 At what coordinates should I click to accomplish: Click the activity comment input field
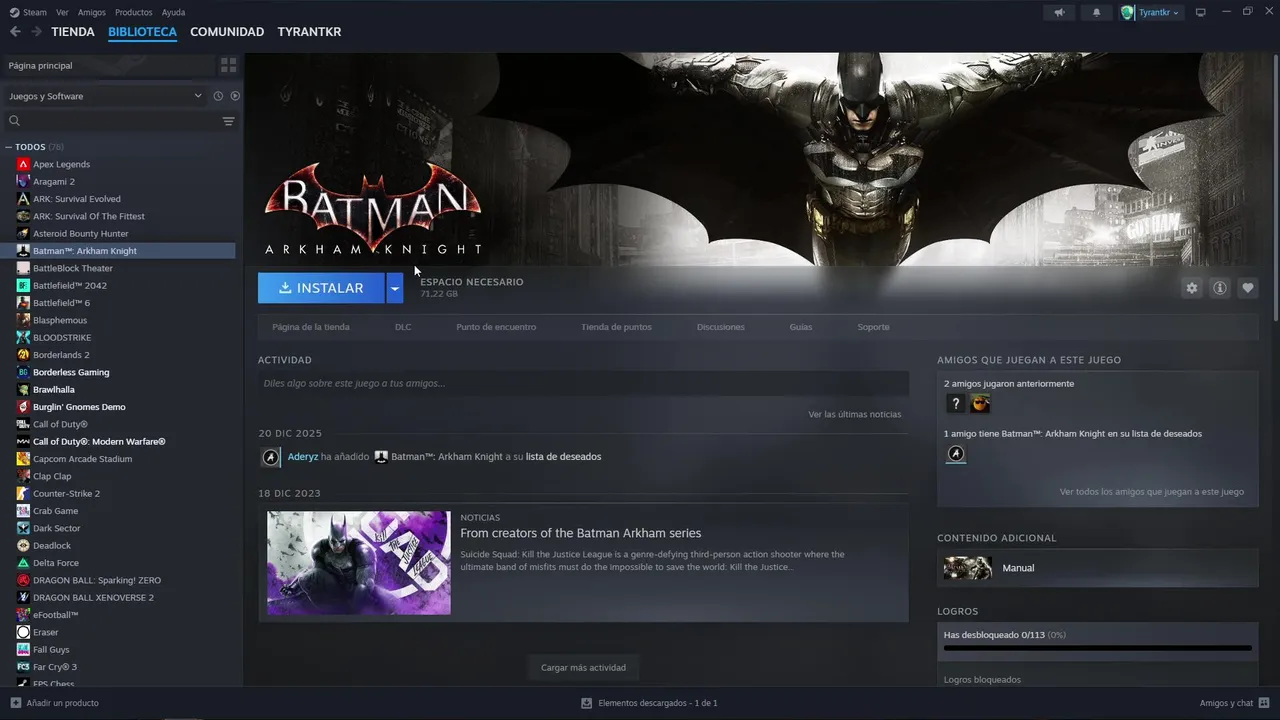(583, 383)
